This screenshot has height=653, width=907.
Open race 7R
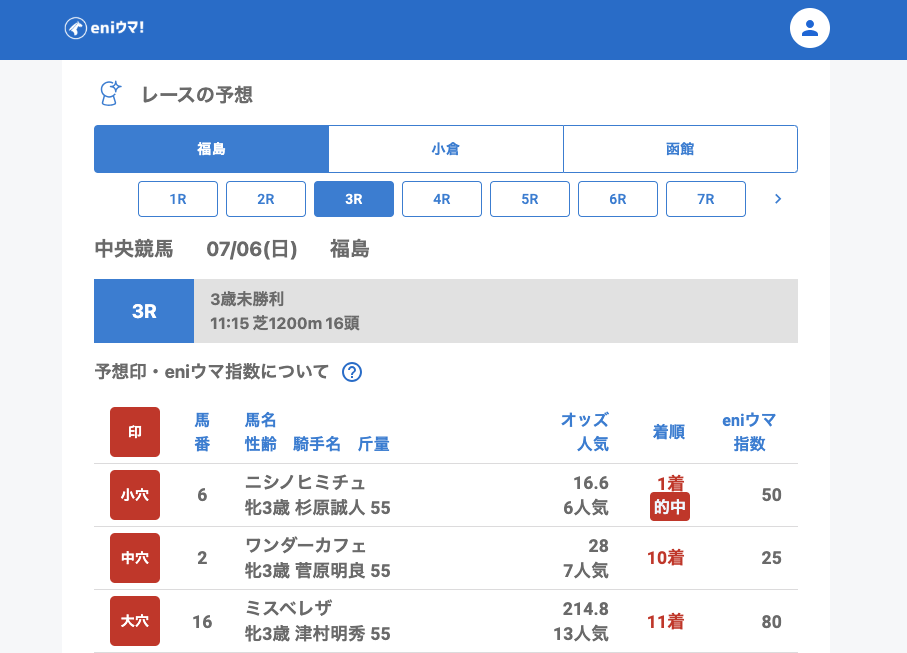[706, 199]
